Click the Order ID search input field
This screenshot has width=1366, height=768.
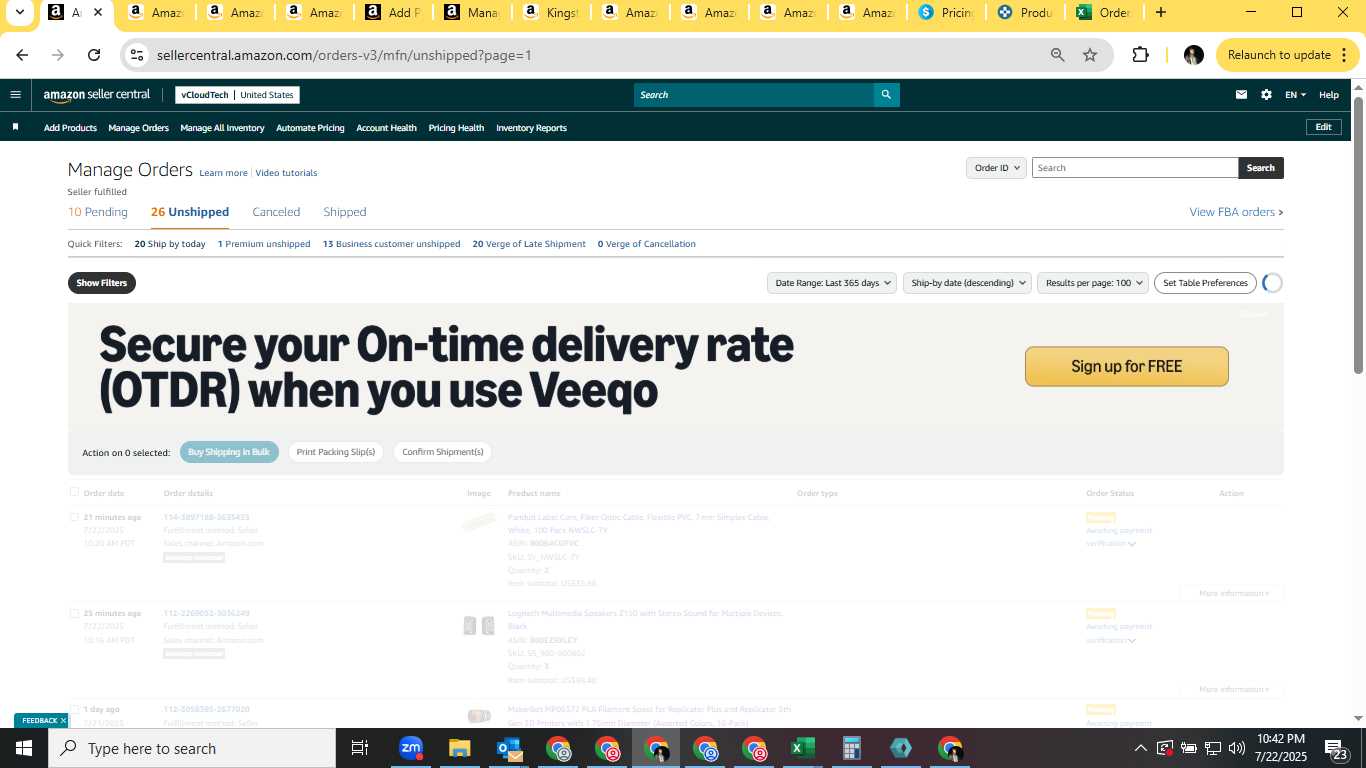1135,168
